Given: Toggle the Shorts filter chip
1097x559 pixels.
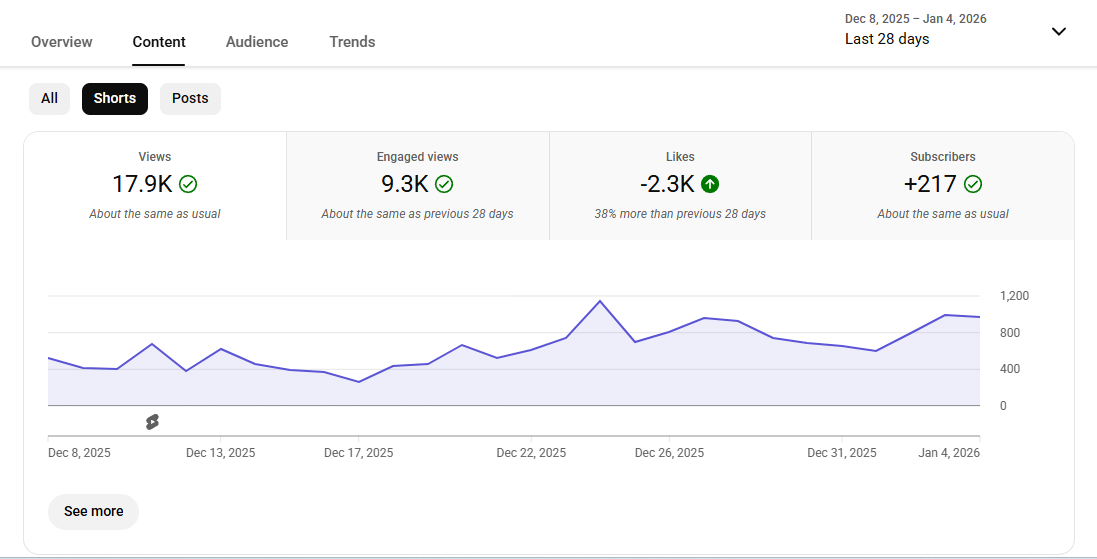Looking at the screenshot, I should pos(115,98).
